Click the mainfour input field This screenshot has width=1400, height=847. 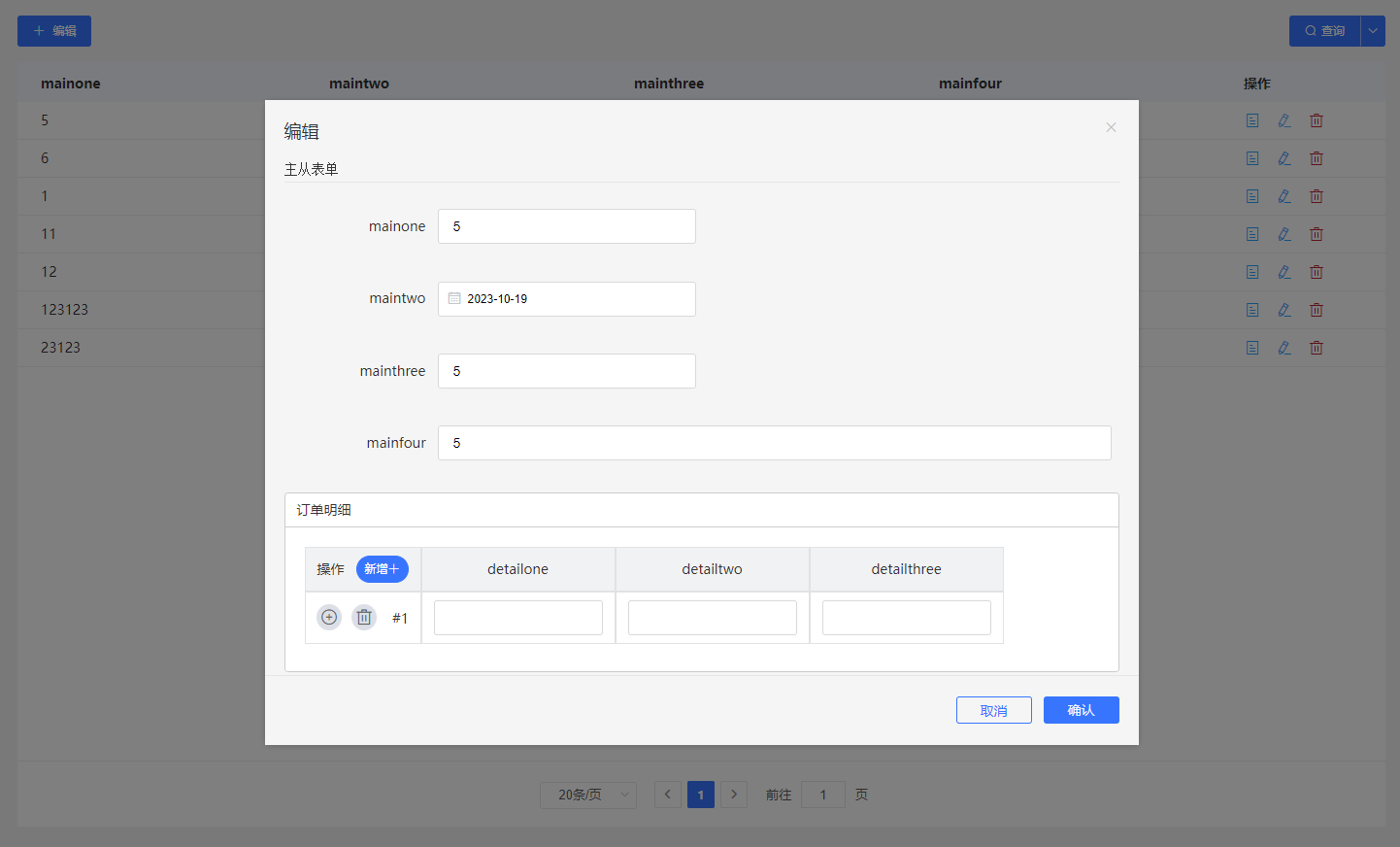(774, 443)
